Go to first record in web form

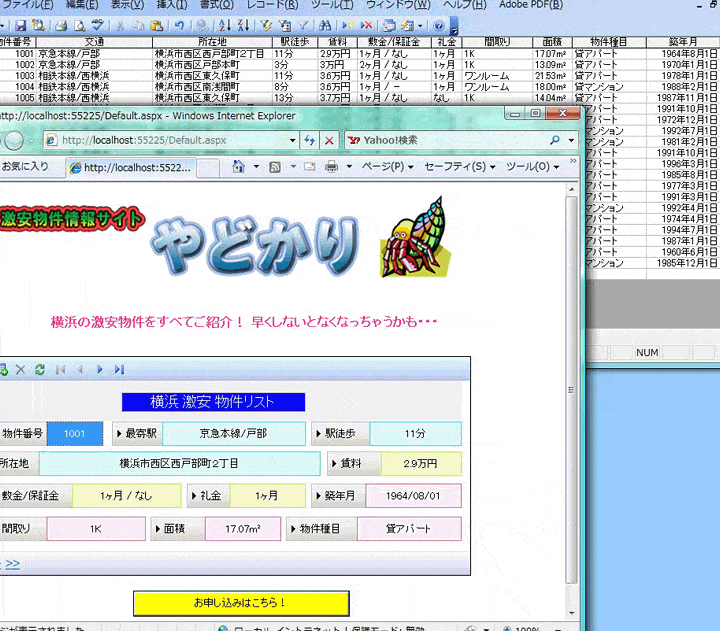point(60,369)
